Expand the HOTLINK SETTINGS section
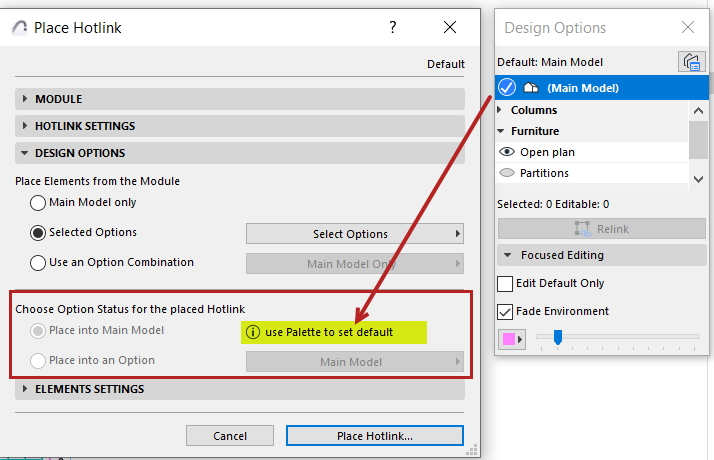Image resolution: width=714 pixels, height=460 pixels. click(25, 126)
